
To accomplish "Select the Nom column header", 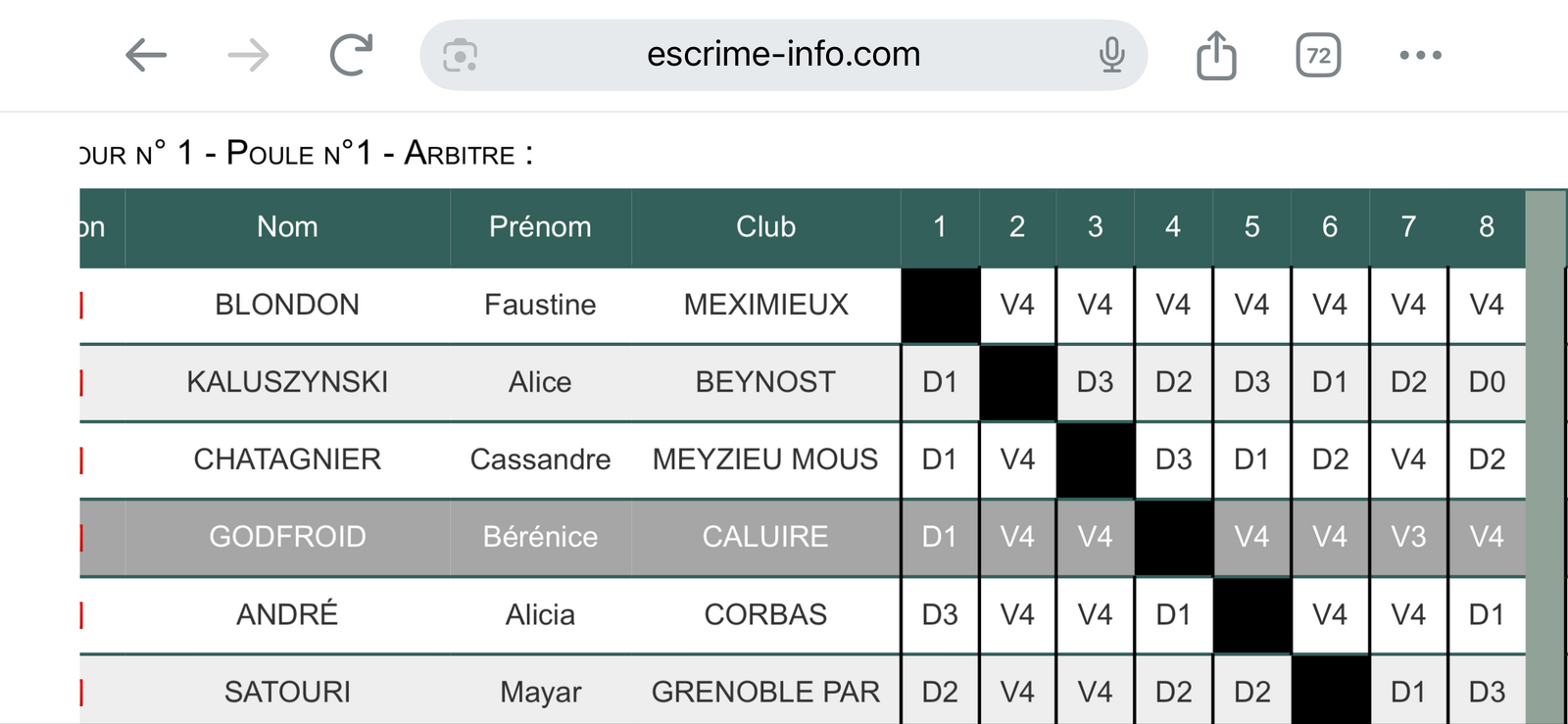I will pyautogui.click(x=287, y=227).
